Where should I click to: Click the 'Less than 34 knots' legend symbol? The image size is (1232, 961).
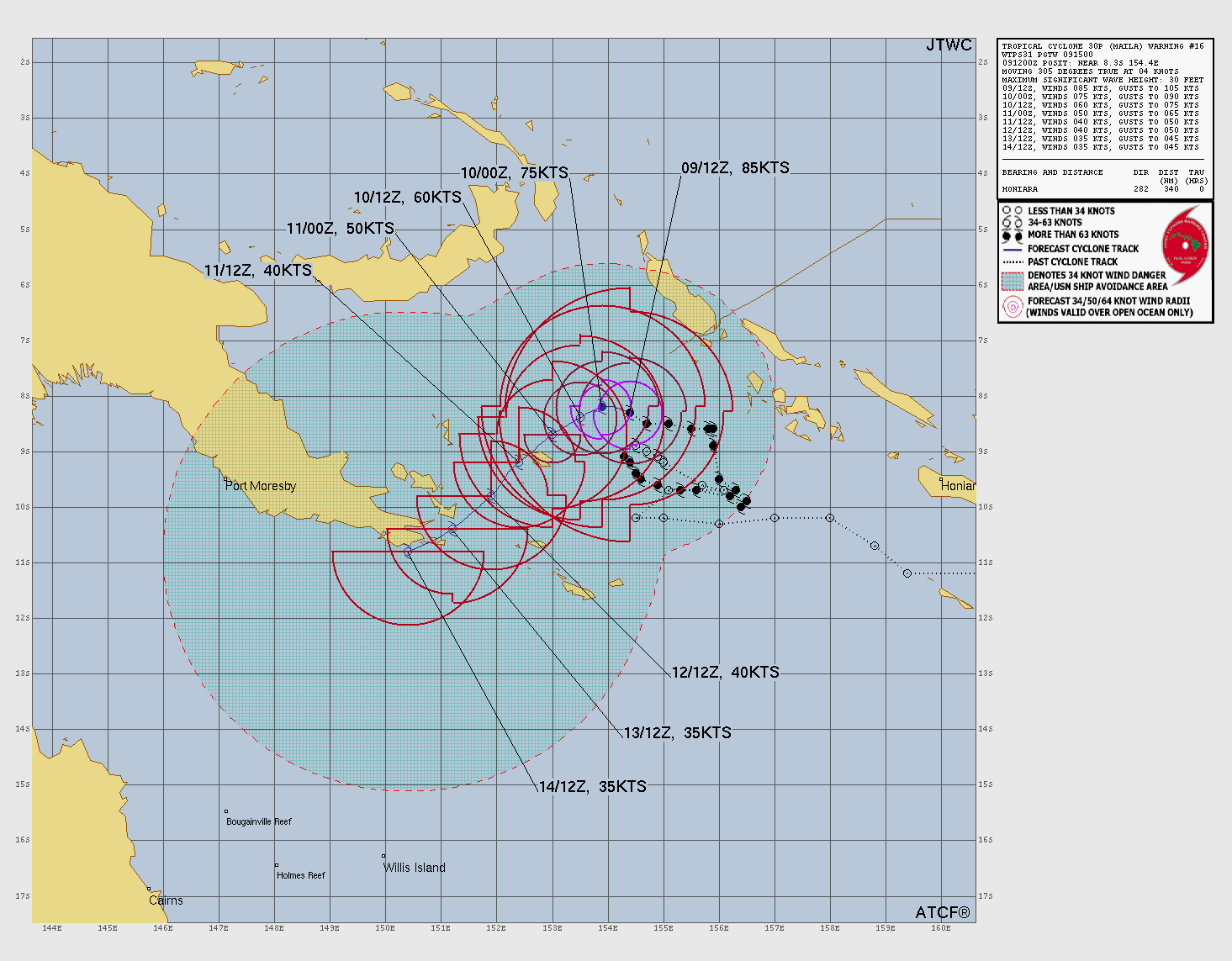click(1013, 211)
